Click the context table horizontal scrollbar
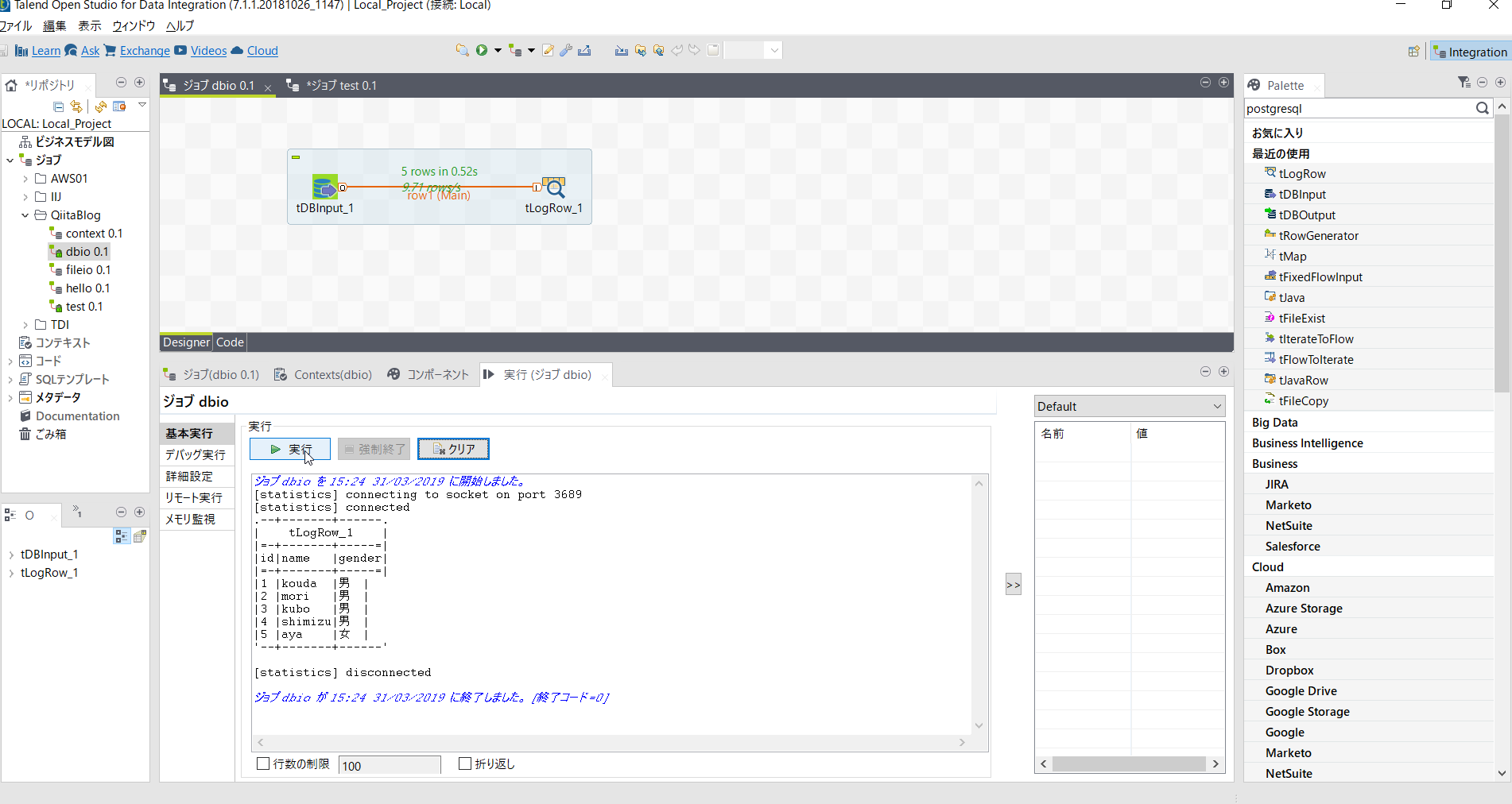The height and width of the screenshot is (804, 1512). point(1129,763)
